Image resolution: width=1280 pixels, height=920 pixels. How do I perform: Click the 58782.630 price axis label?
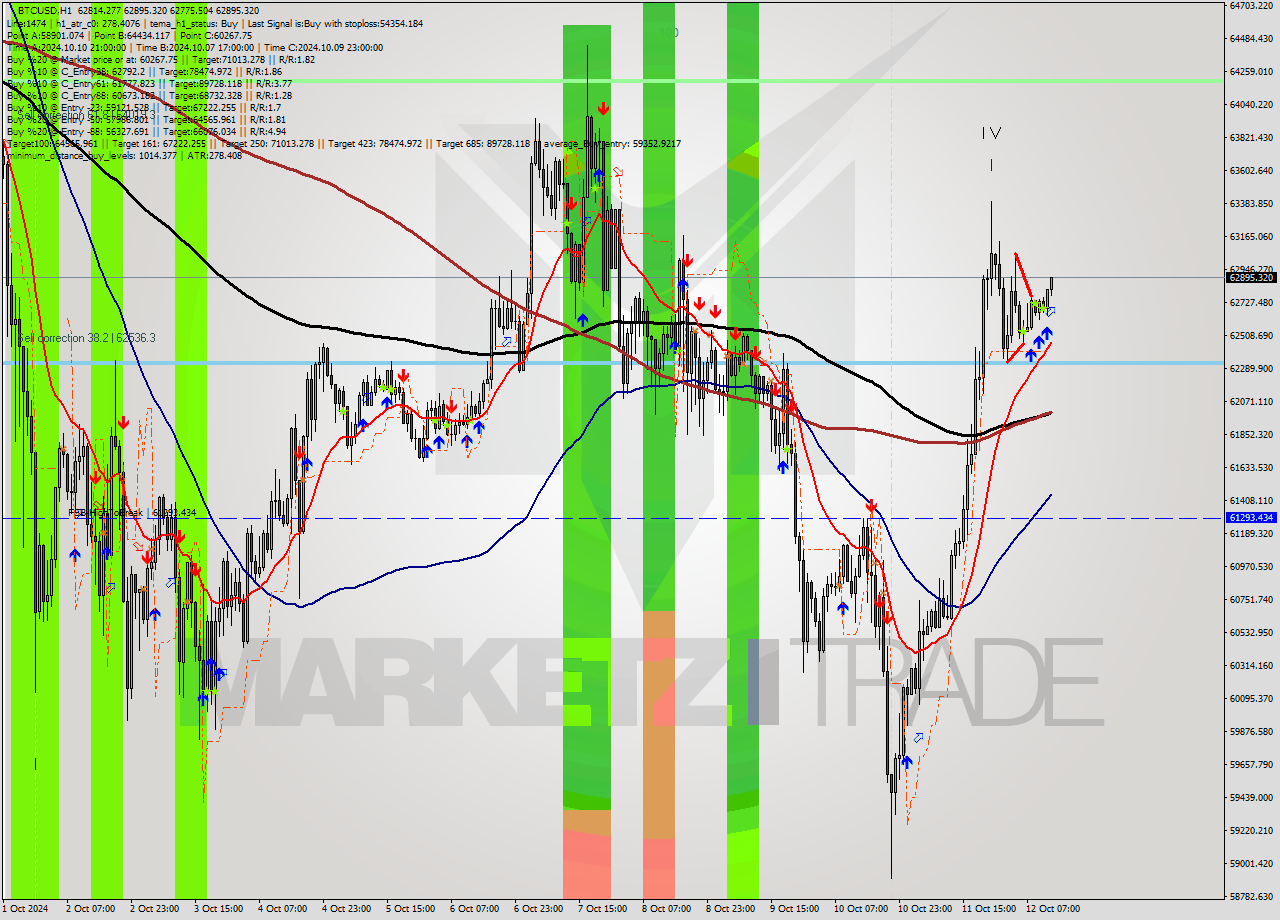point(1250,896)
